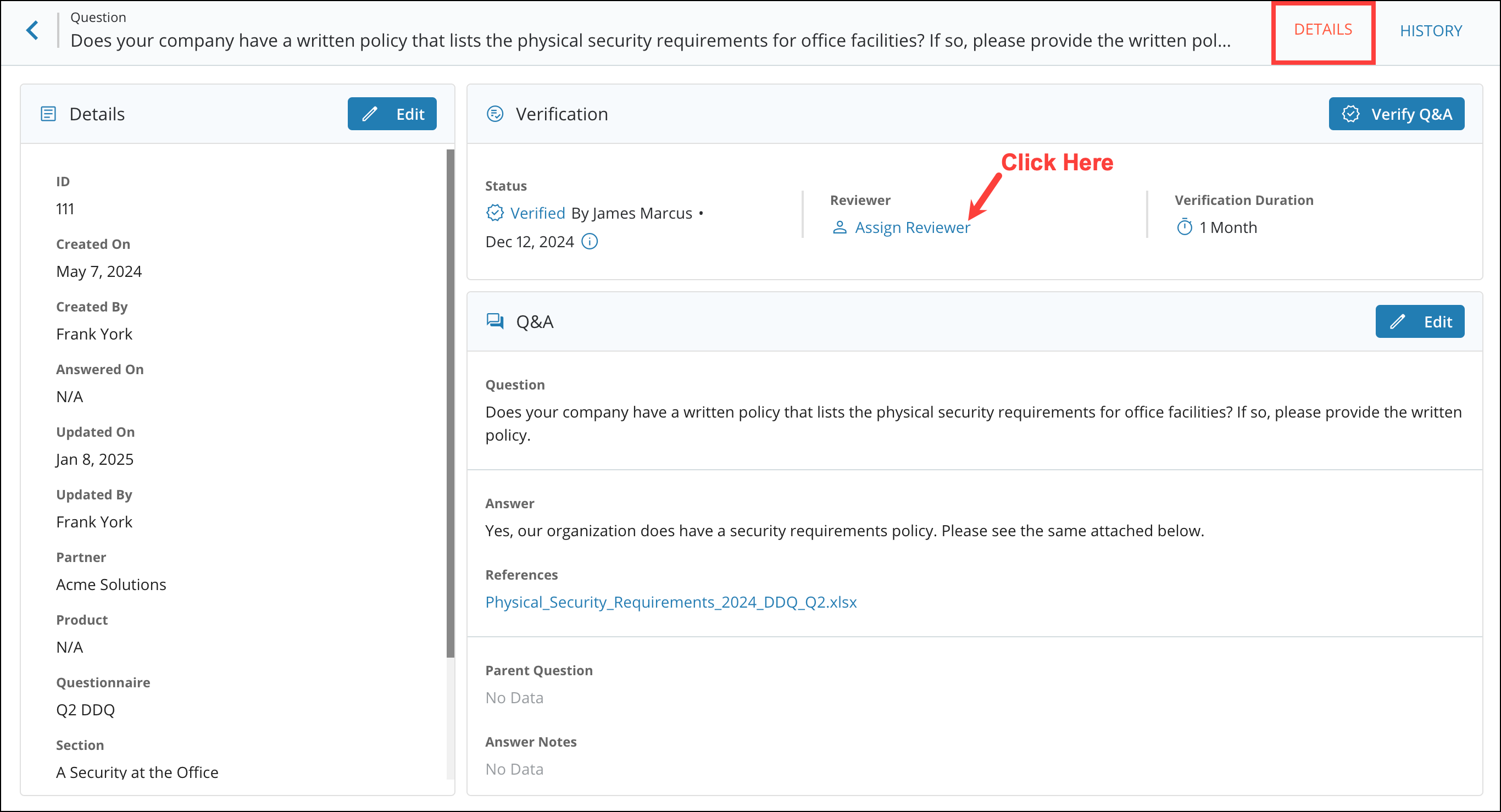Click the badge icon inside Verify Q&A button
This screenshot has width=1501, height=812.
(1350, 114)
